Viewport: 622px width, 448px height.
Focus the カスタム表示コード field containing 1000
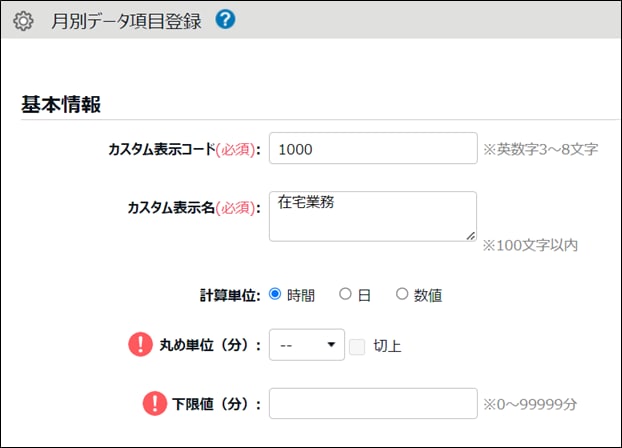click(x=372, y=148)
